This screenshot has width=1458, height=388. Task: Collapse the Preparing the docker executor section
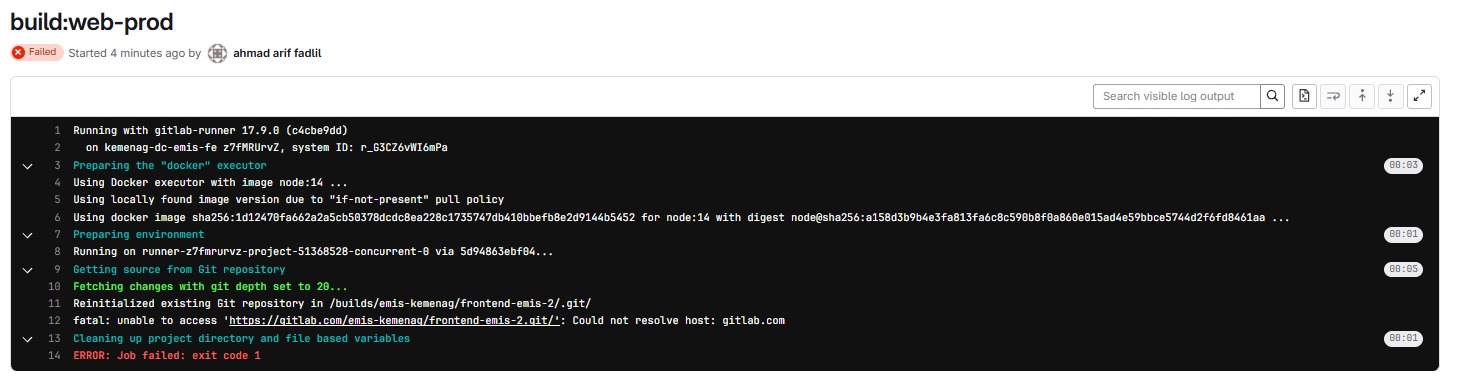[x=28, y=166]
